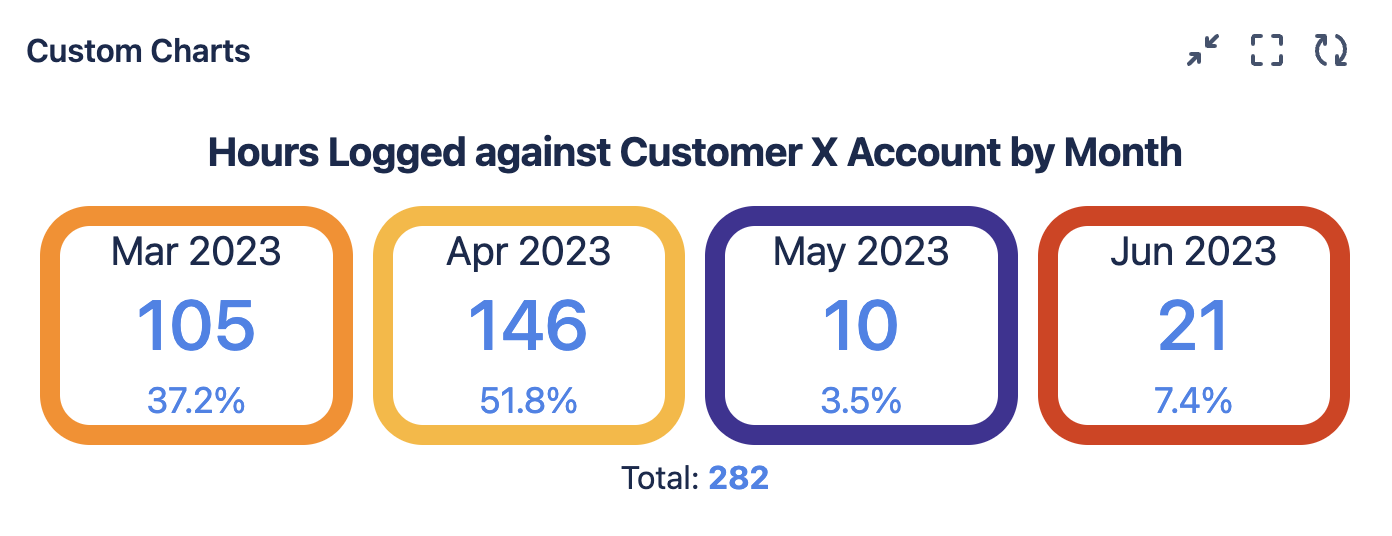
Task: Click the 21 hours value for June
Action: (1194, 326)
